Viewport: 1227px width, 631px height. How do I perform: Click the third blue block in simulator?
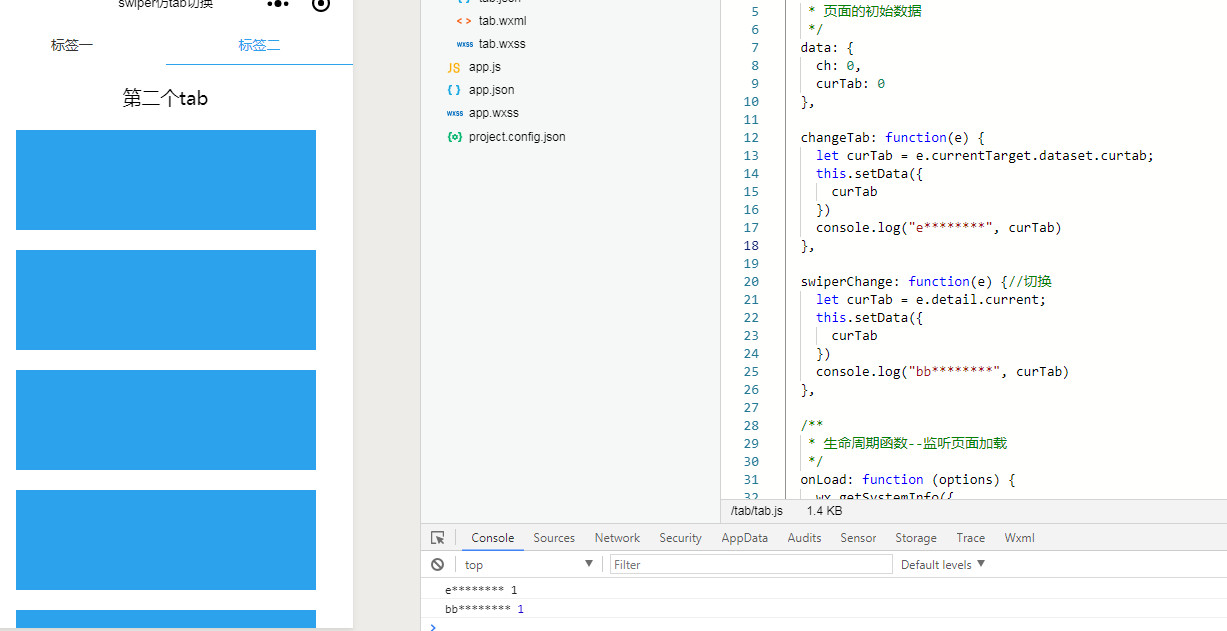click(x=166, y=420)
